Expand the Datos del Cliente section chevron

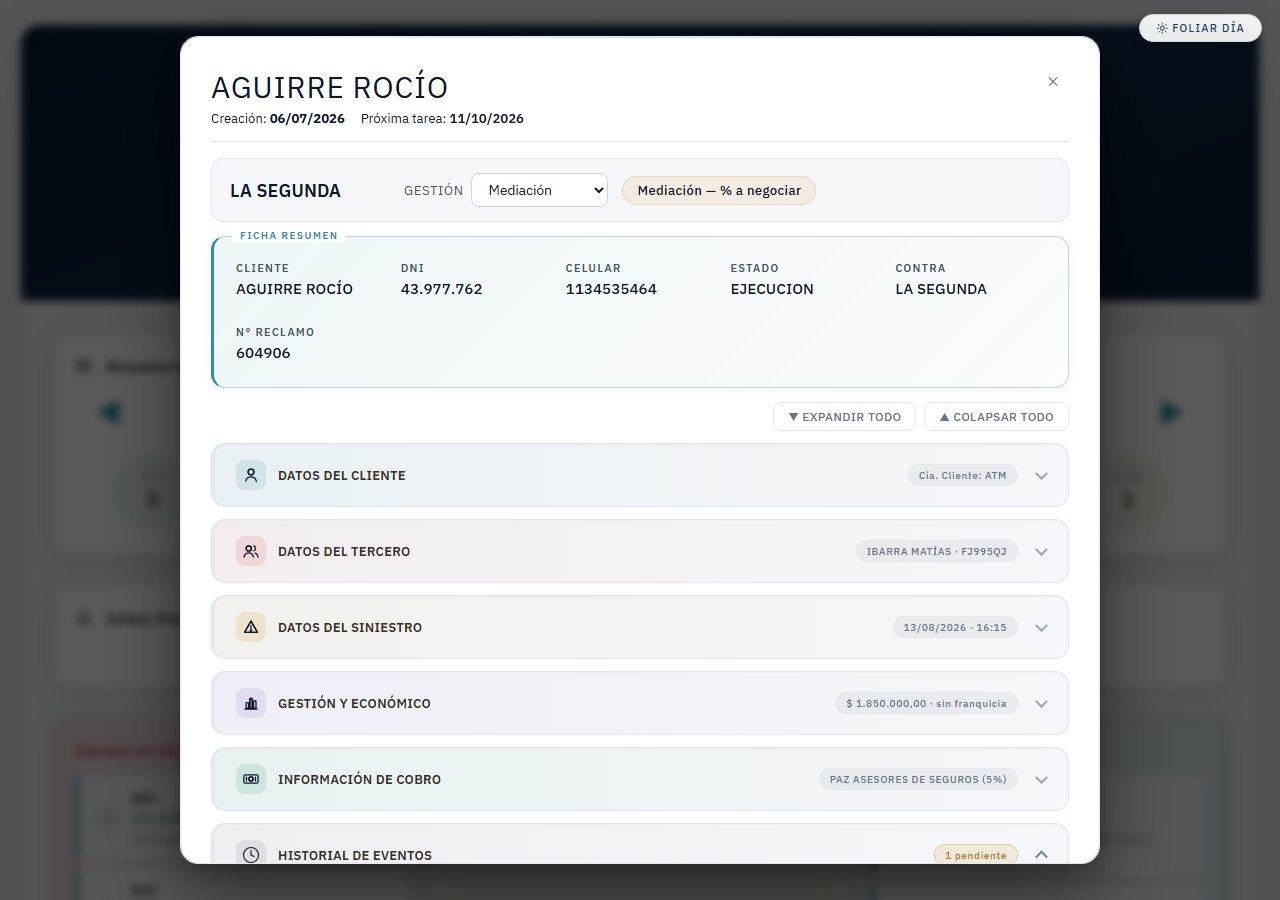1041,476
